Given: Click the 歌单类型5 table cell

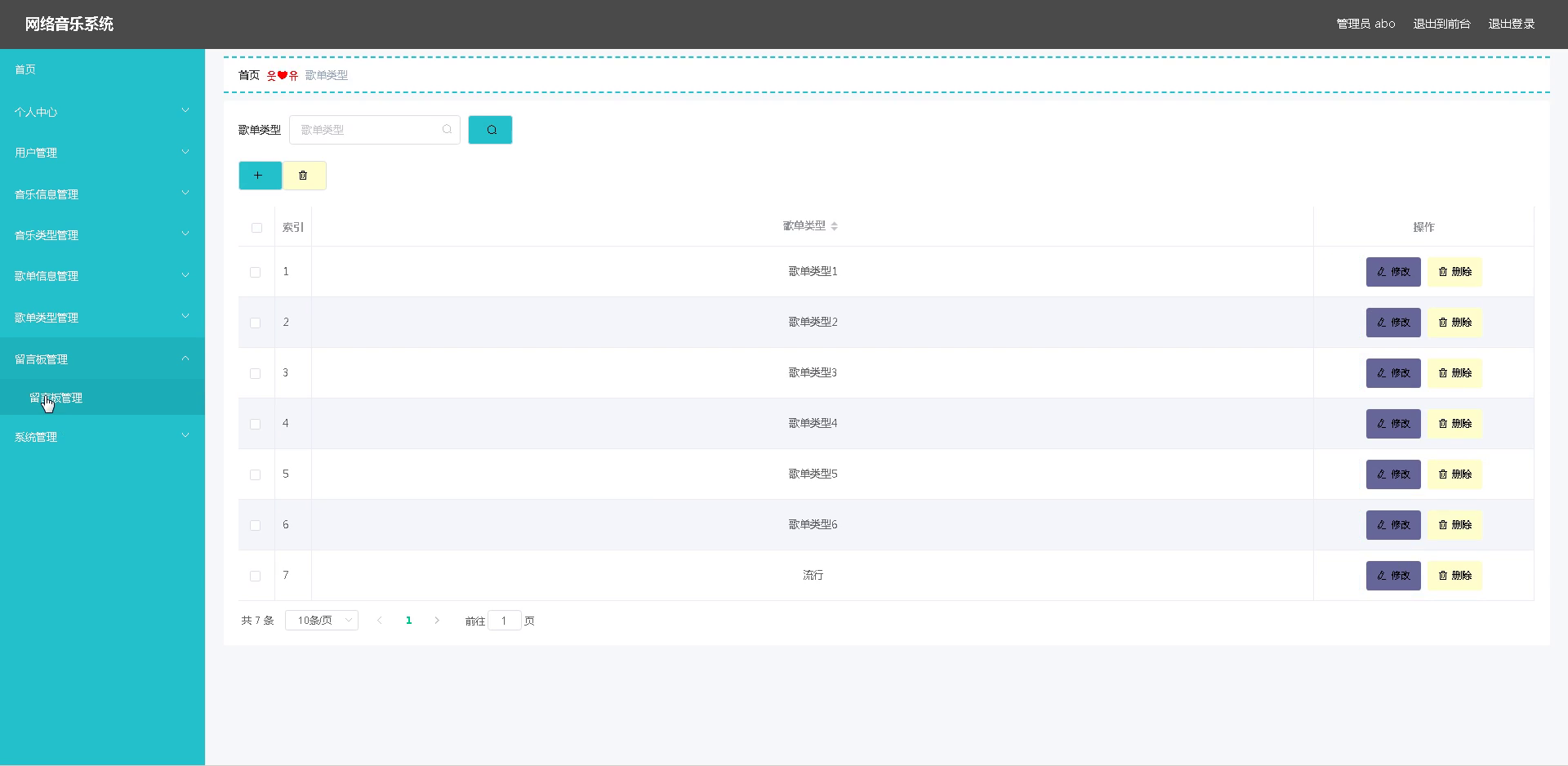Looking at the screenshot, I should 813,474.
